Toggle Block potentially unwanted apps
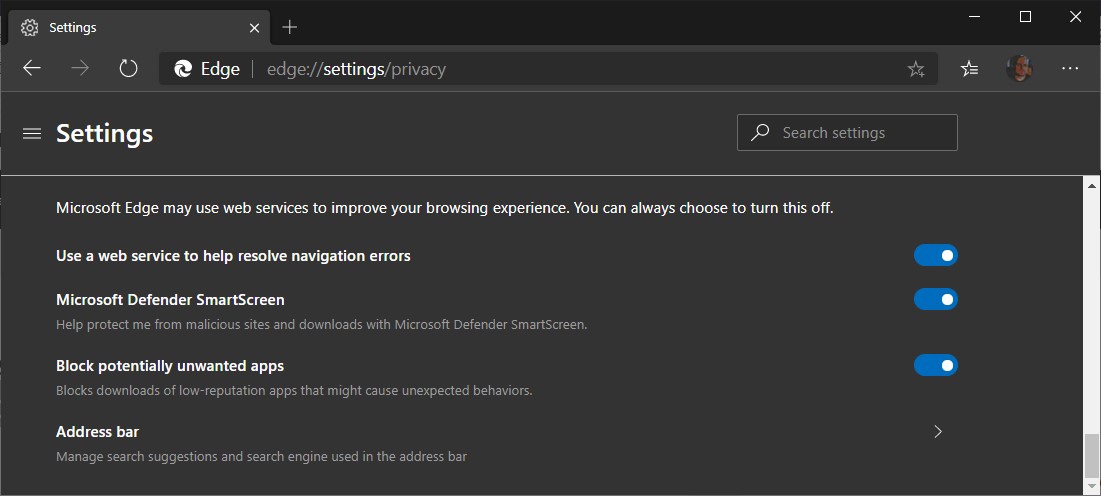The image size is (1101, 496). tap(935, 365)
